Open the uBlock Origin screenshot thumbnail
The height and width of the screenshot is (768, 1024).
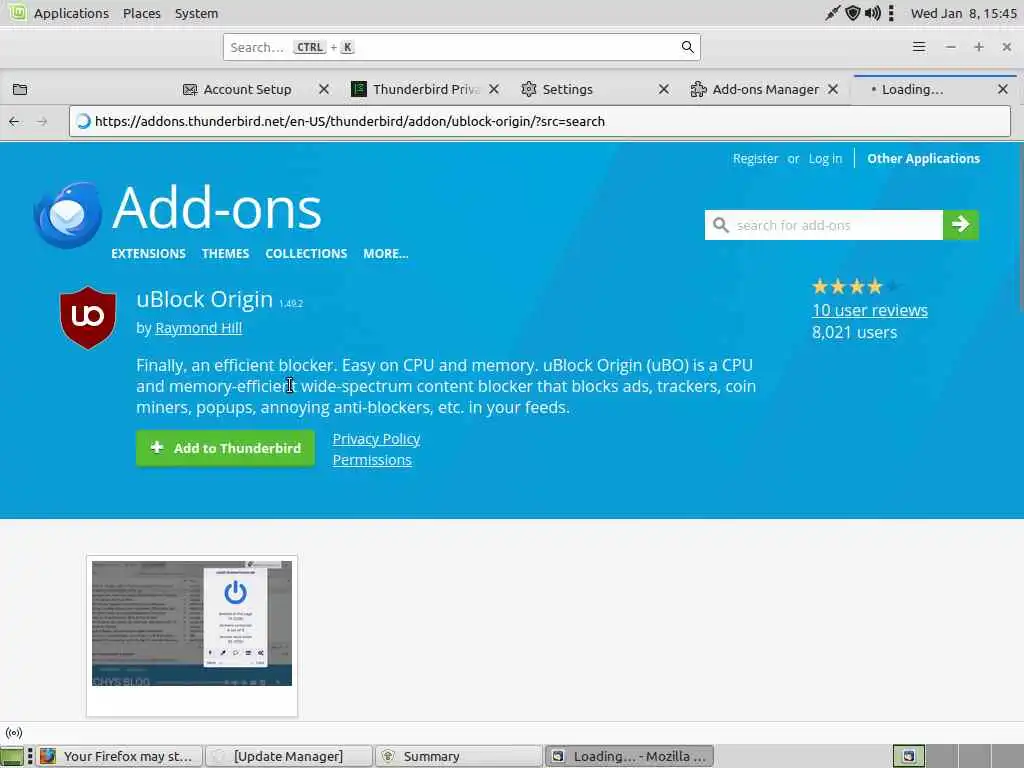(x=192, y=624)
